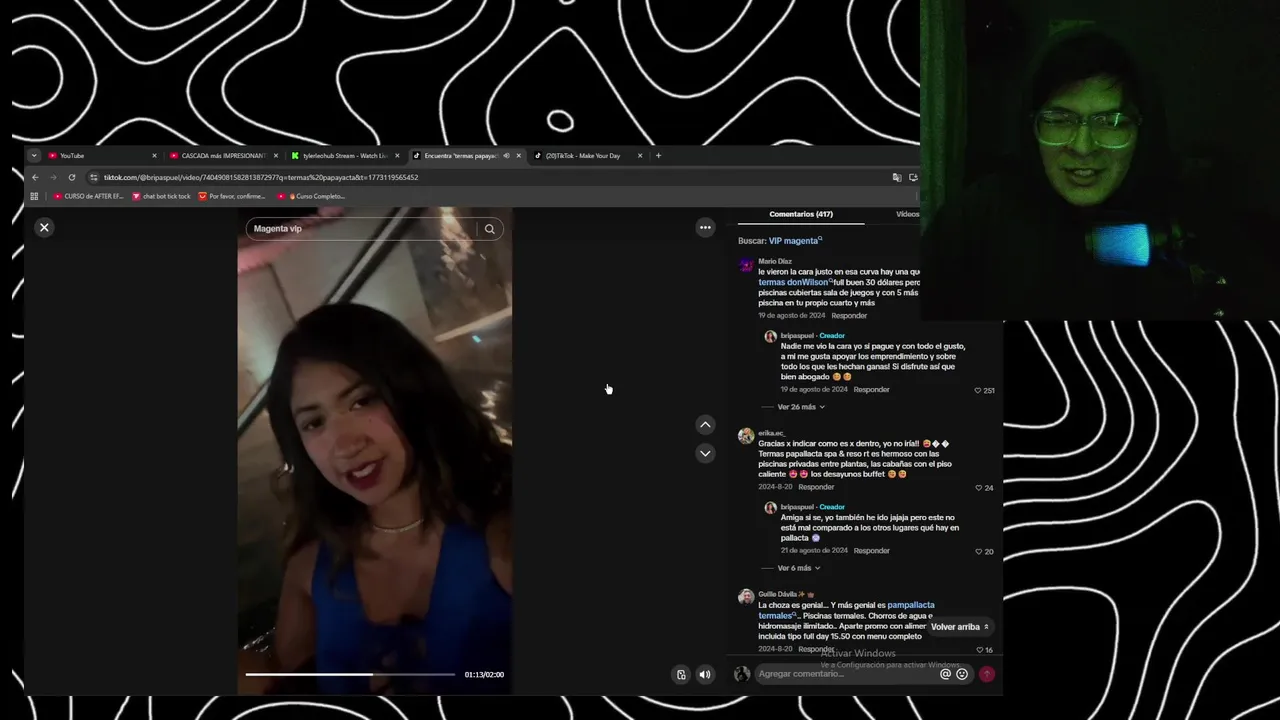Open CURSO de AFTER EF... bookmark
Screen dimensions: 1280x720
pyautogui.click(x=88, y=196)
